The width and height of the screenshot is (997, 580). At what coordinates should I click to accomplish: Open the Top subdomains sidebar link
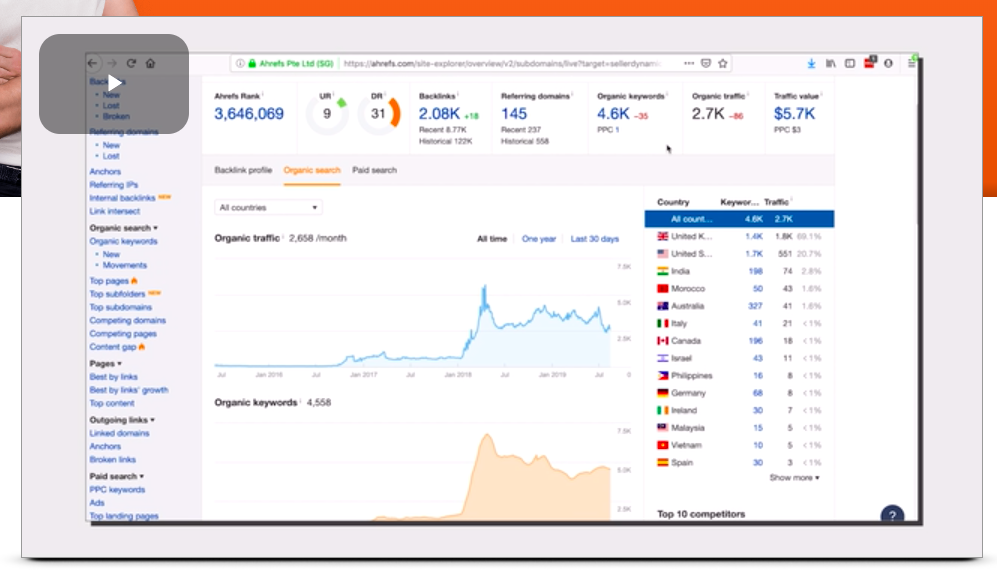[x=121, y=307]
